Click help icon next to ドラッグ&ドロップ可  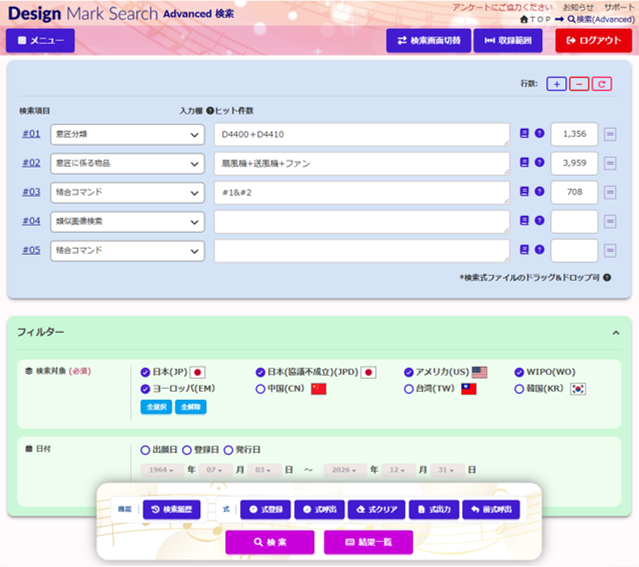tap(607, 278)
